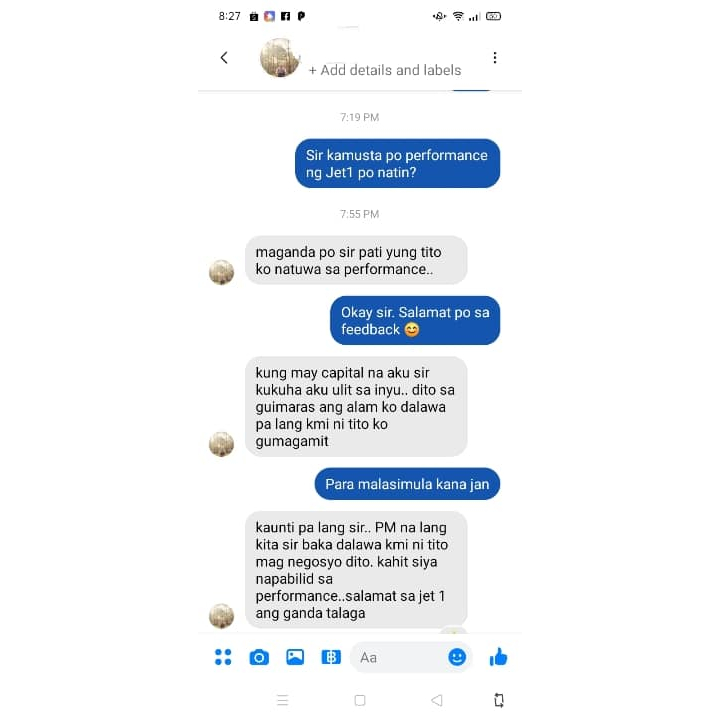This screenshot has width=720, height=720.
Task: Tap the Add details and labels link
Action: coord(385,70)
